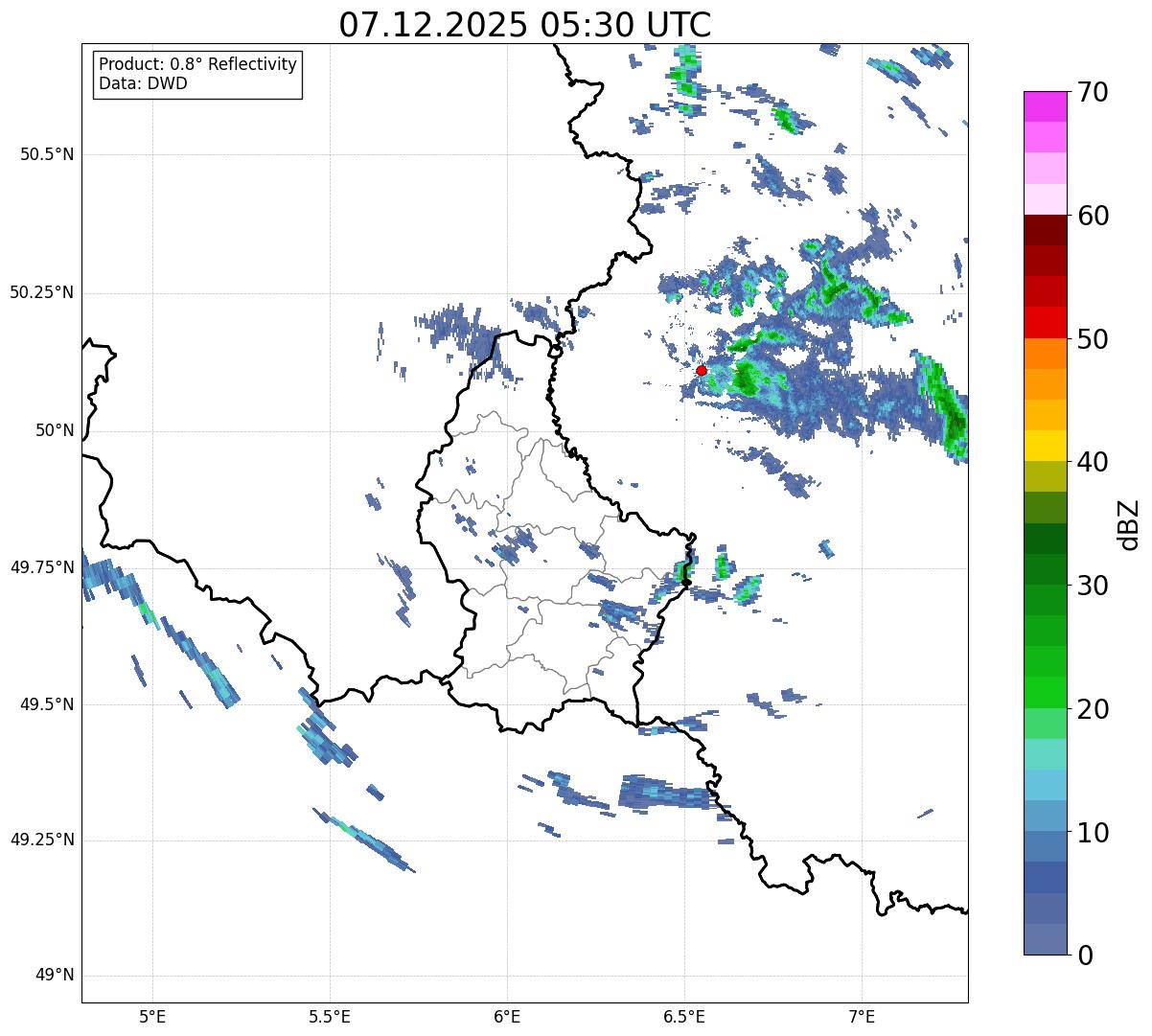Click the red station marker dot
1152x1036 pixels.
pos(701,370)
